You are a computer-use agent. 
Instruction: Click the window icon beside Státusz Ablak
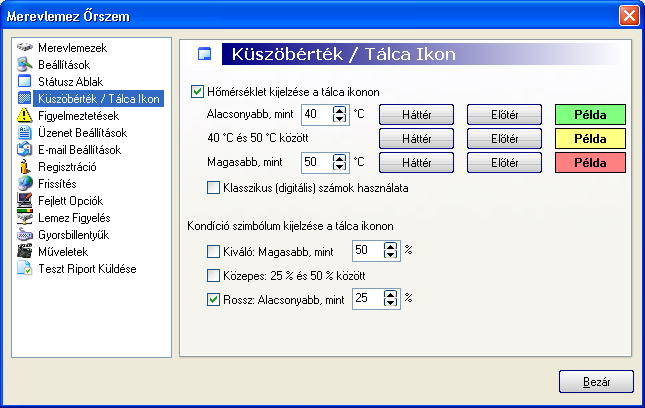pyautogui.click(x=25, y=81)
